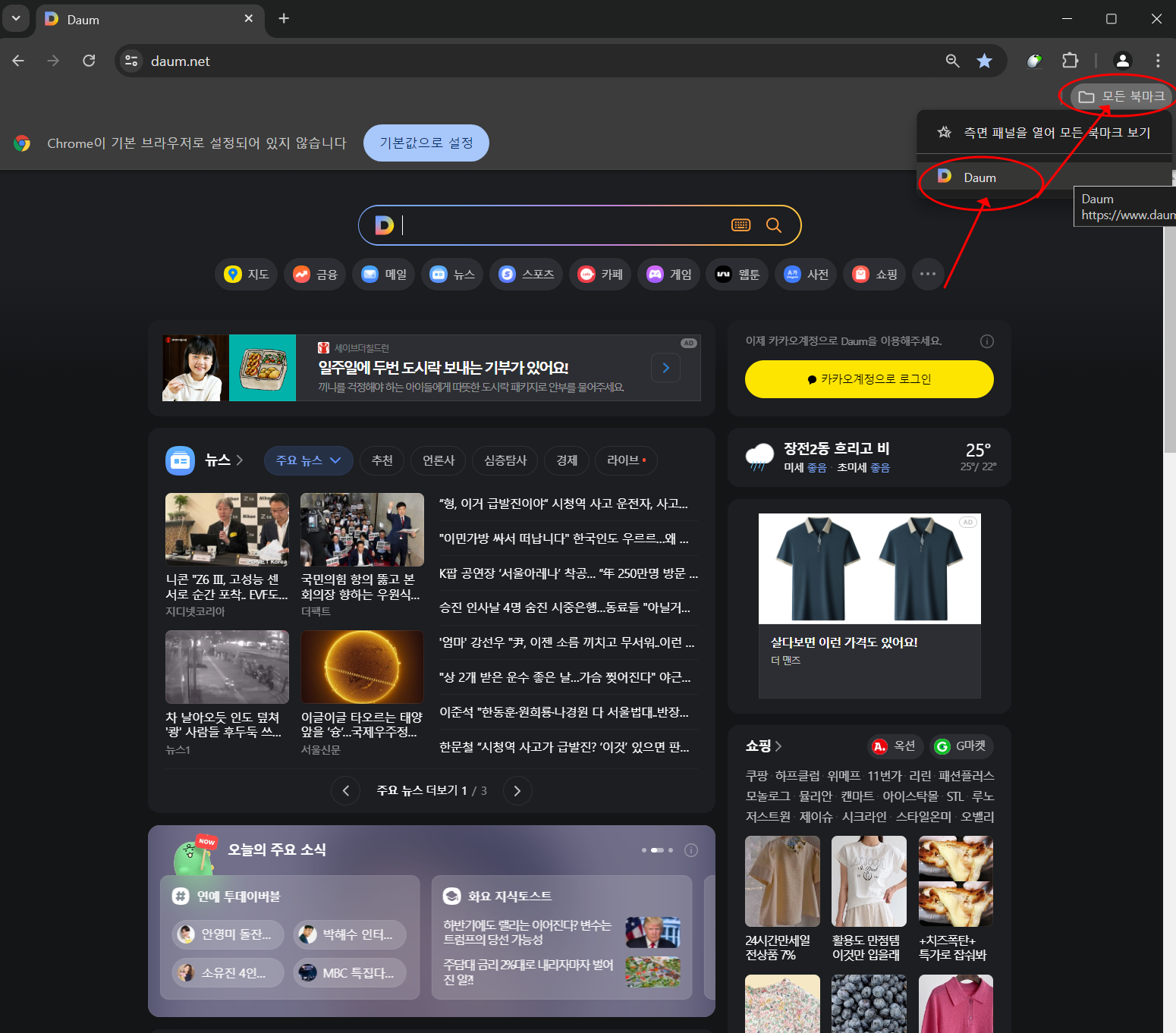Click the zoom magnifier icon in address bar
Image resolution: width=1176 pixels, height=1033 pixels.
952,61
